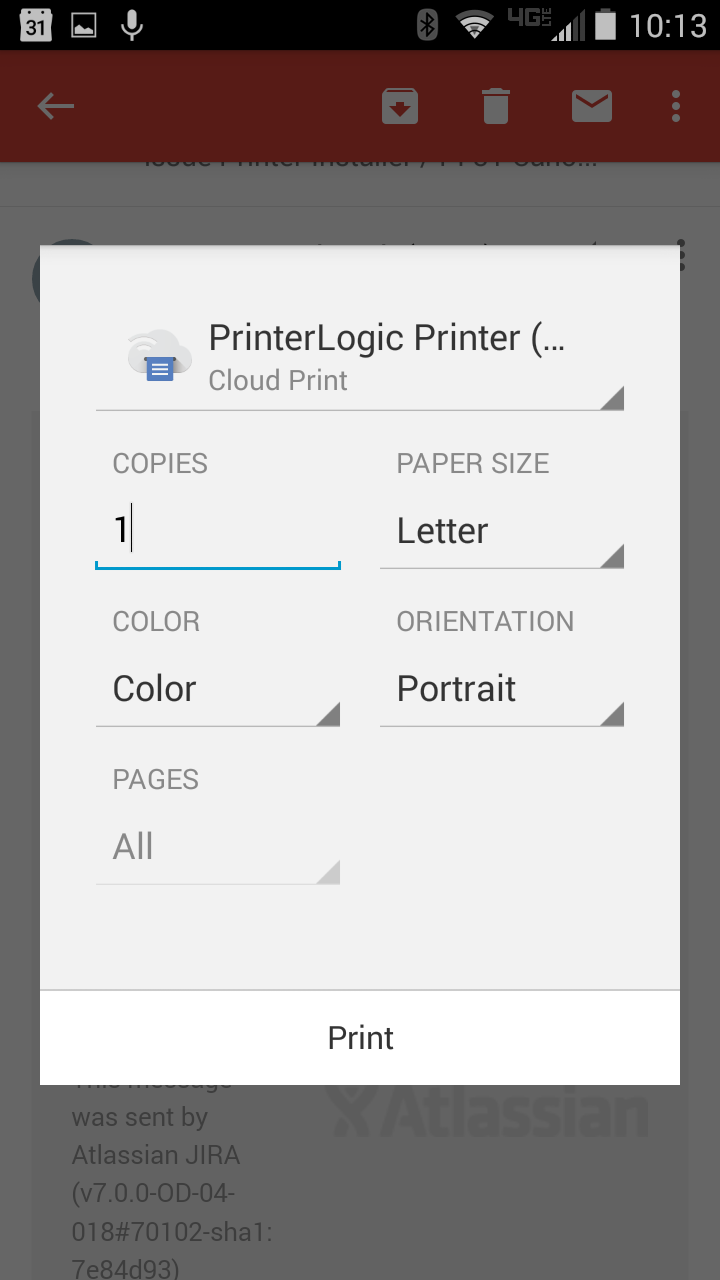Tap the Wi-Fi status icon
The height and width of the screenshot is (1280, 720).
coord(474,25)
